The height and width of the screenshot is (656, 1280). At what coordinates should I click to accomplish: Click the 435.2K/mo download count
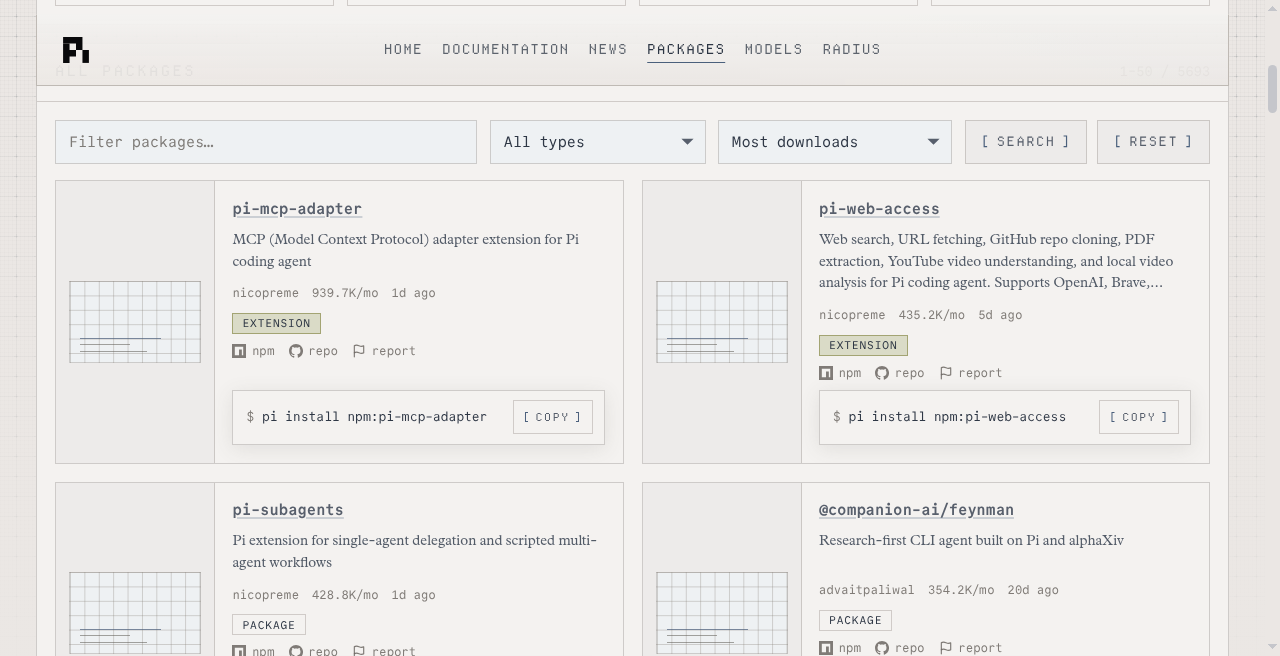pyautogui.click(x=932, y=315)
